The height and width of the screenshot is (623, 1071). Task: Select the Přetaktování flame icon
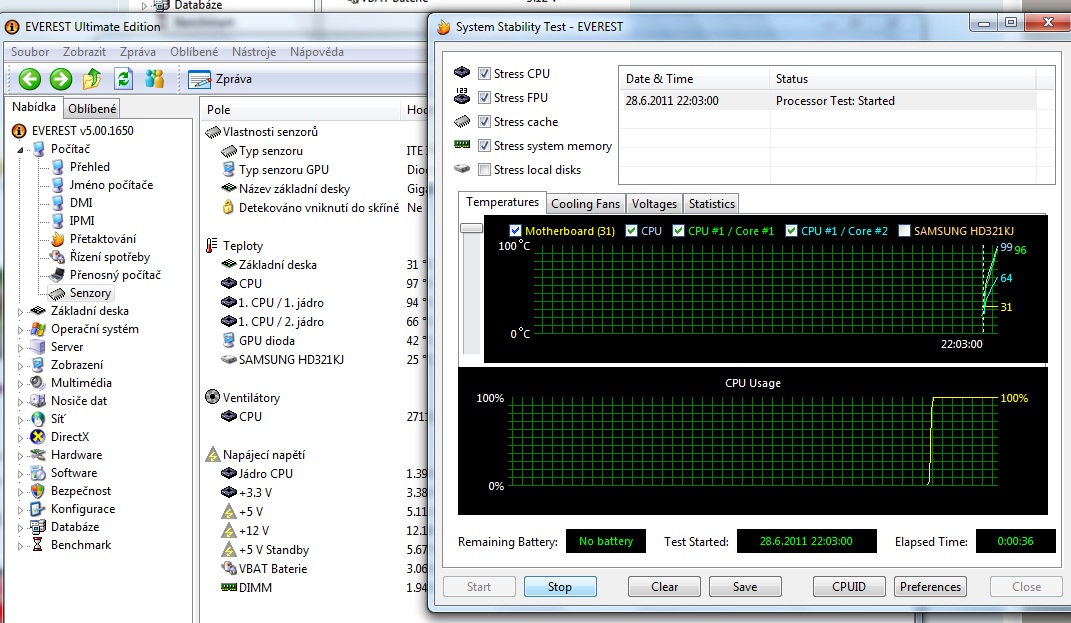[58, 239]
